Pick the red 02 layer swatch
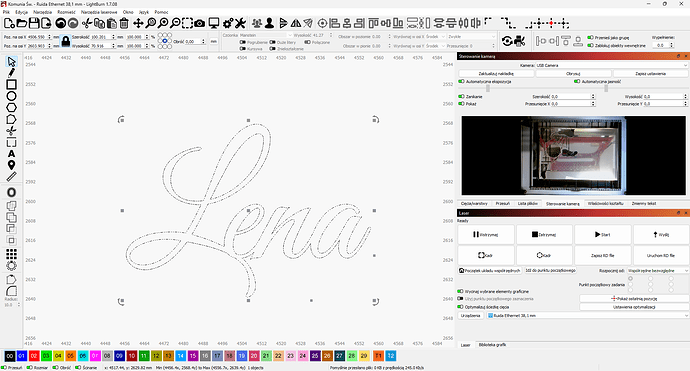Viewport: 690px width, 371px height. coord(34,356)
